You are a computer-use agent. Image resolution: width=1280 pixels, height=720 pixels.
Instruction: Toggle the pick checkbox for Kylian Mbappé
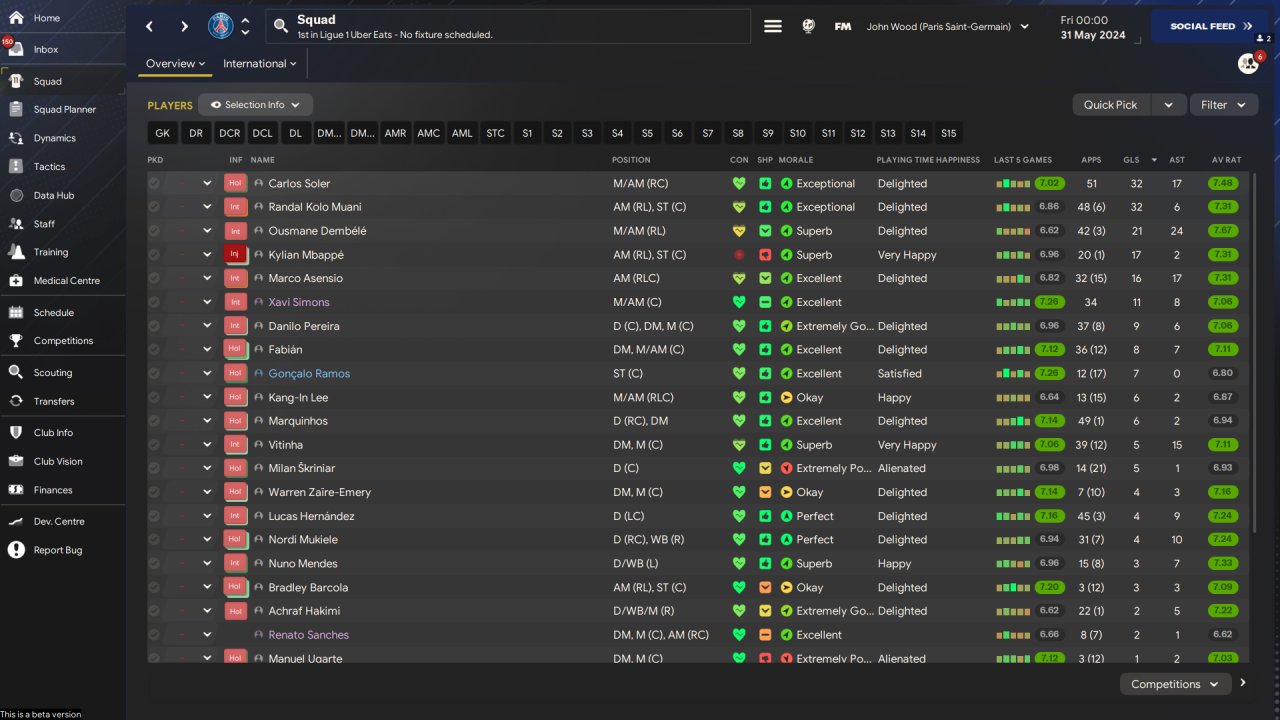154,255
